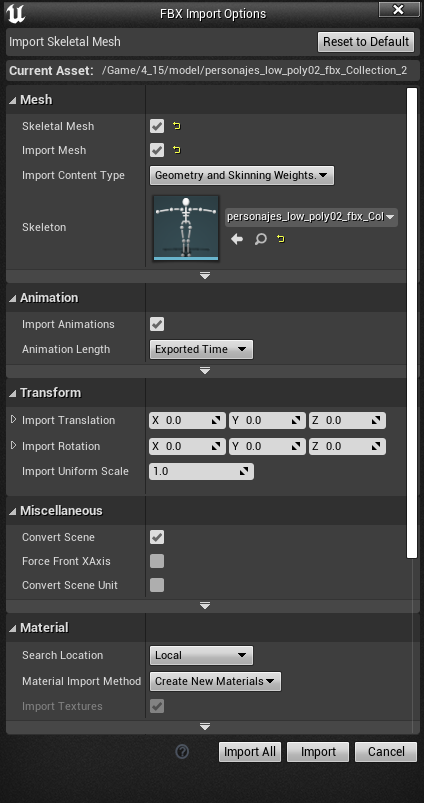Reset Skeleton value with yellow arrow

[281, 239]
